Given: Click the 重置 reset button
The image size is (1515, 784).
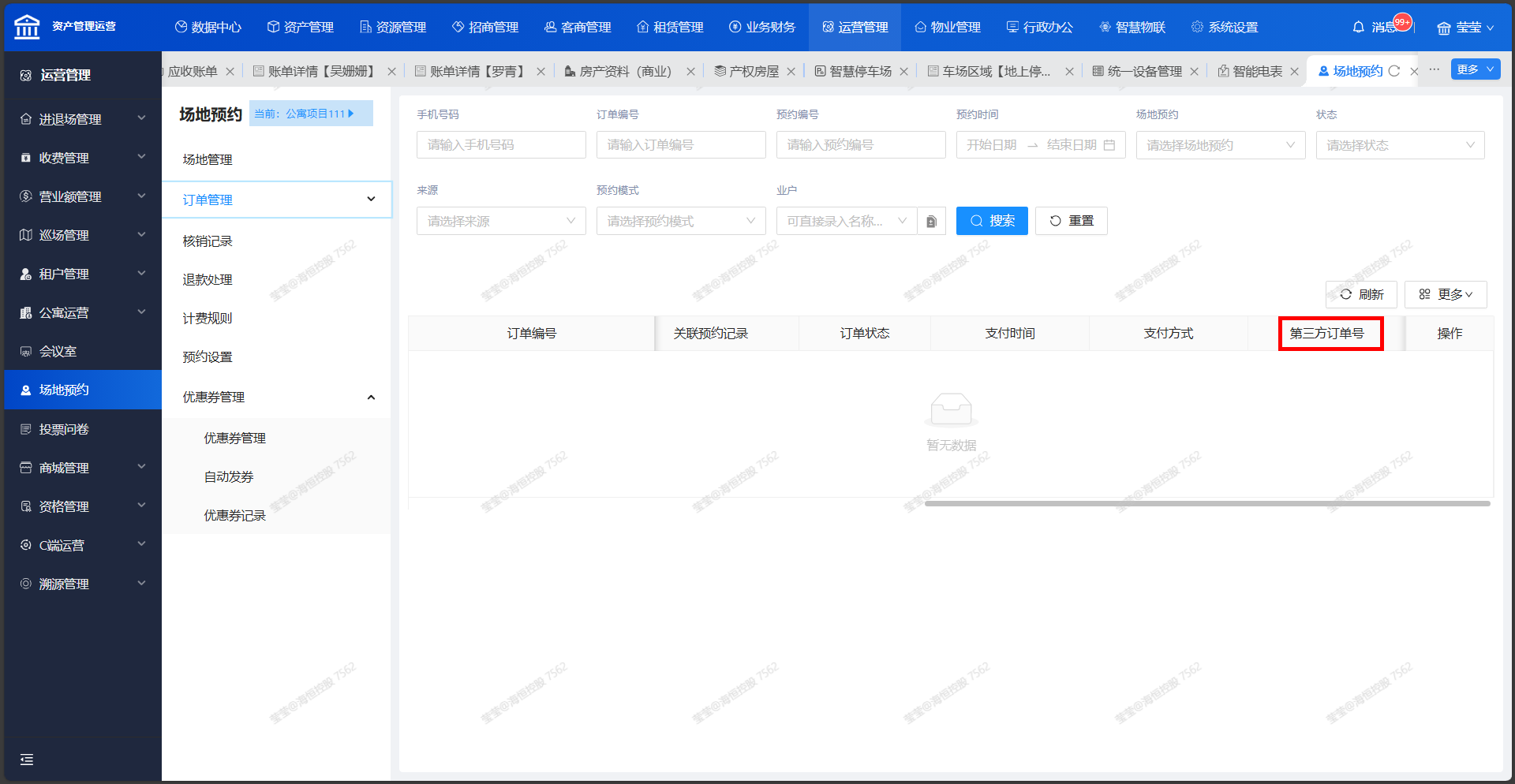Looking at the screenshot, I should [x=1071, y=222].
